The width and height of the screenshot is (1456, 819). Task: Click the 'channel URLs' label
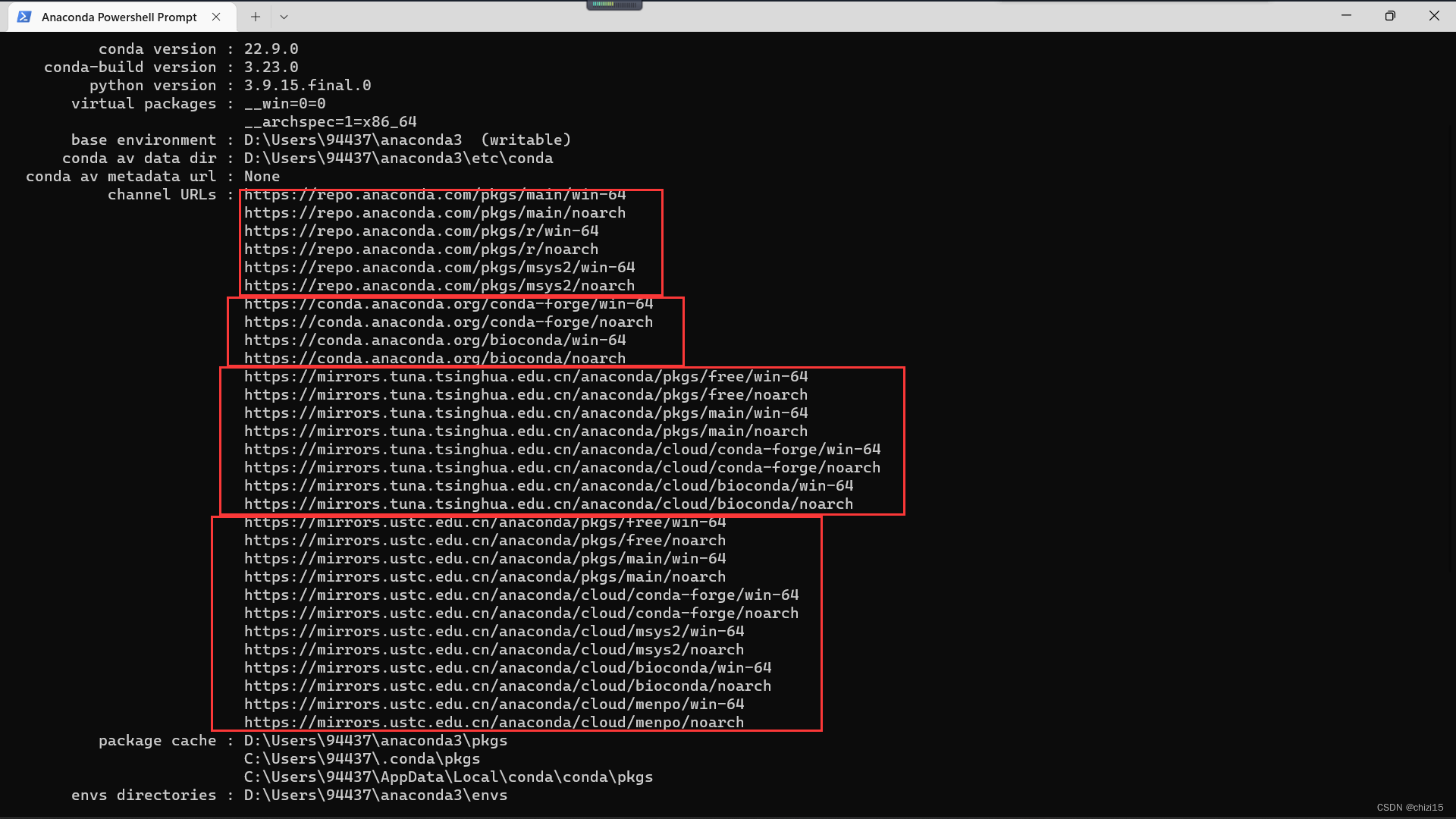pyautogui.click(x=162, y=195)
